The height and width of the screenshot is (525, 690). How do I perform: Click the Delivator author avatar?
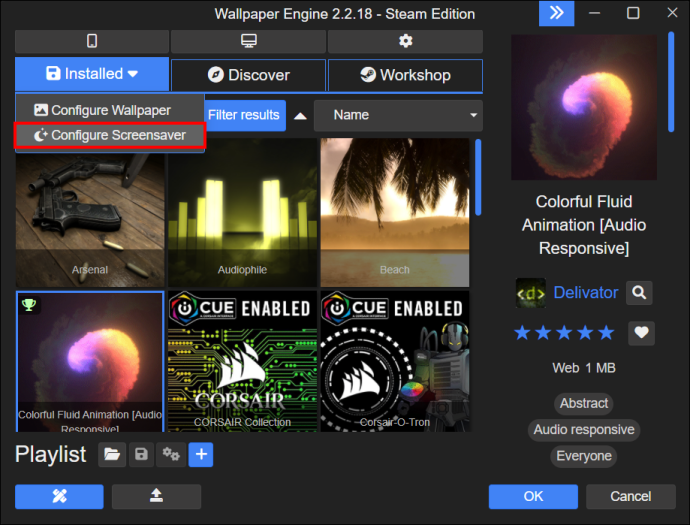(531, 293)
